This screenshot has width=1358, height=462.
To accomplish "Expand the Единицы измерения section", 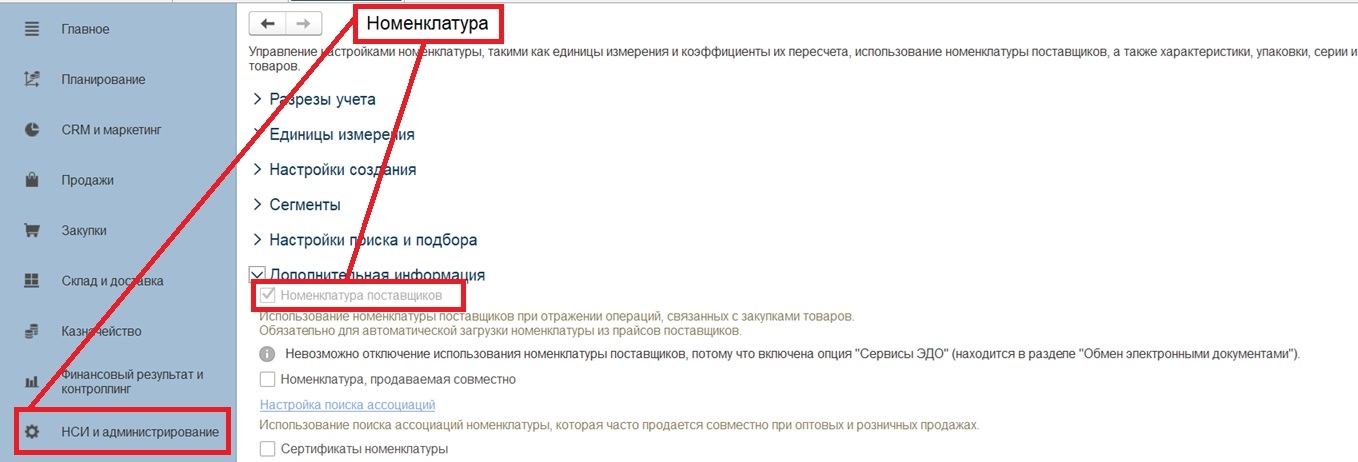I will pos(258,134).
